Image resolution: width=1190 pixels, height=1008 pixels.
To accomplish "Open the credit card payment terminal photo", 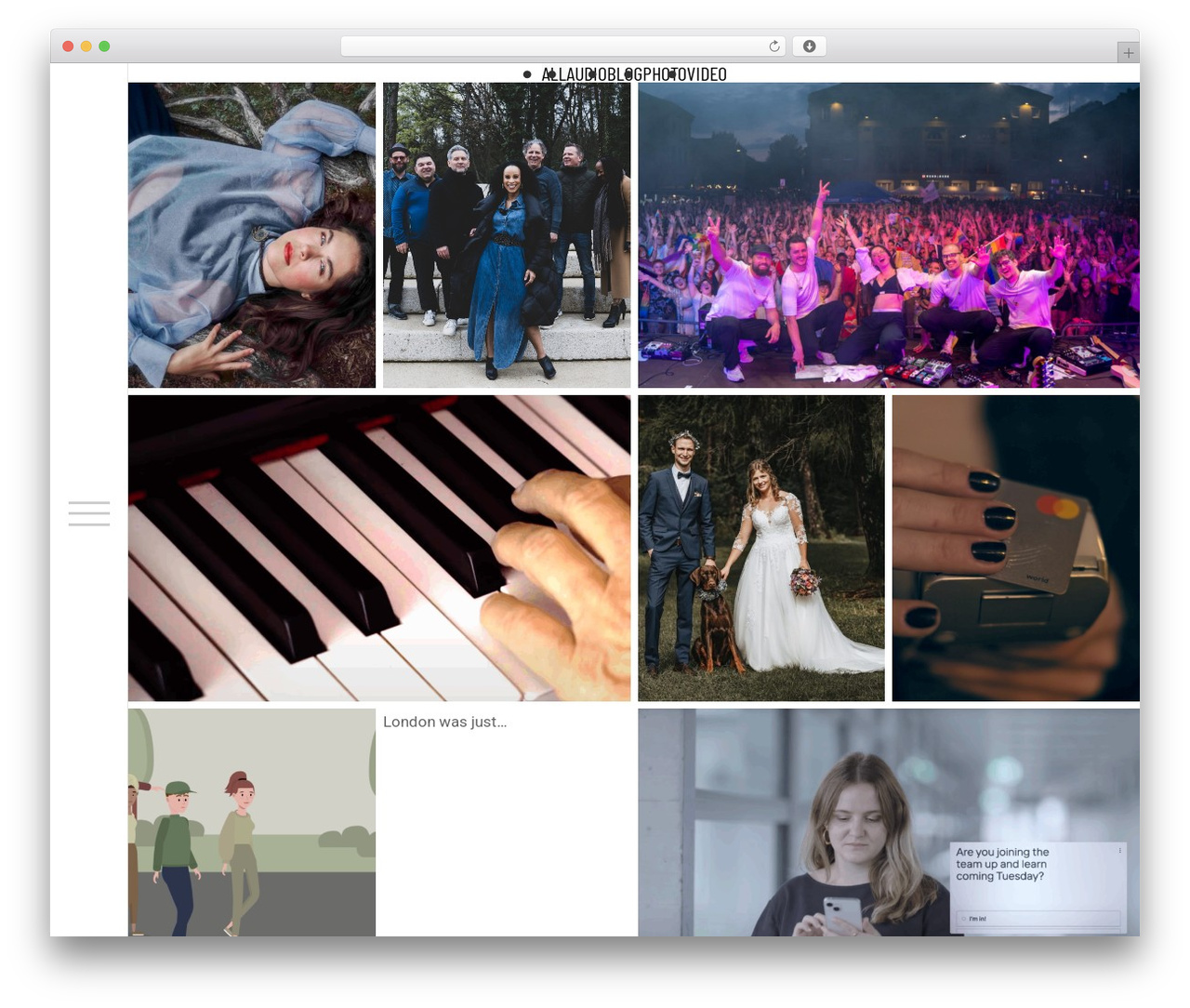I will click(x=1016, y=548).
